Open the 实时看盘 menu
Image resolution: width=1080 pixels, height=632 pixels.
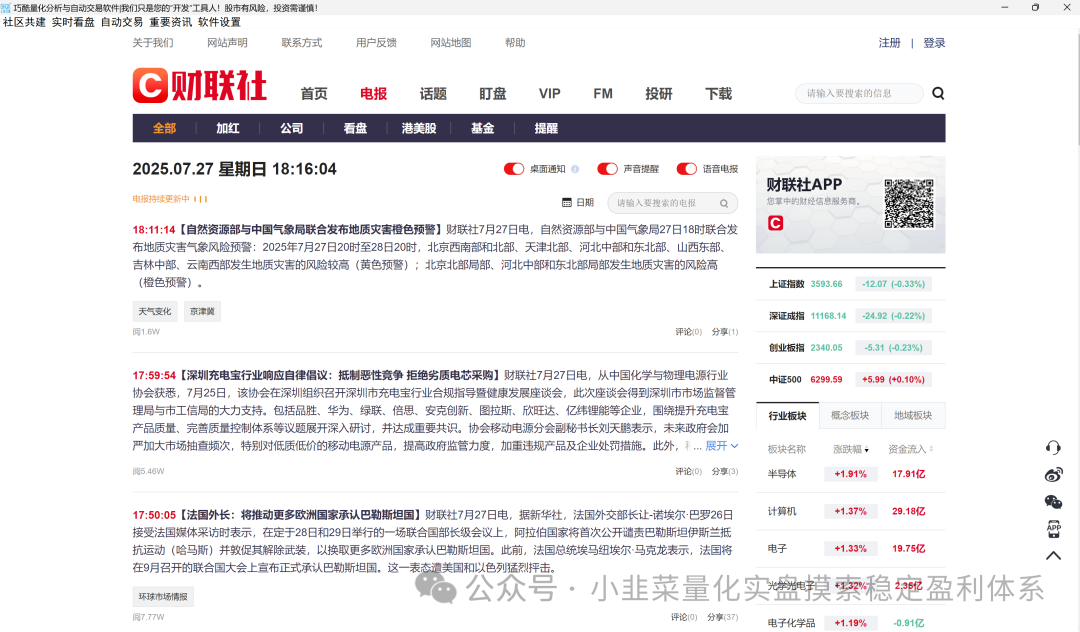pyautogui.click(x=73, y=22)
